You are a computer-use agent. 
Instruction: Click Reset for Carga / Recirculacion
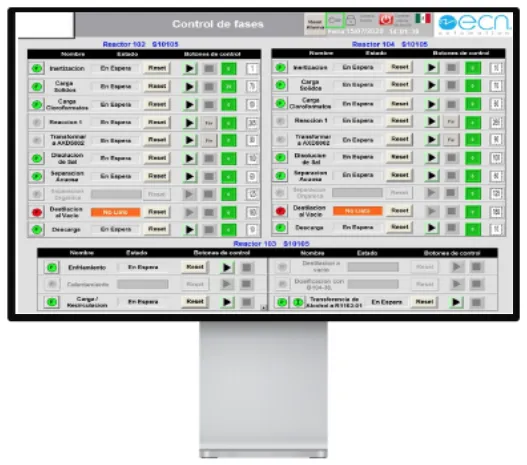[x=195, y=301]
